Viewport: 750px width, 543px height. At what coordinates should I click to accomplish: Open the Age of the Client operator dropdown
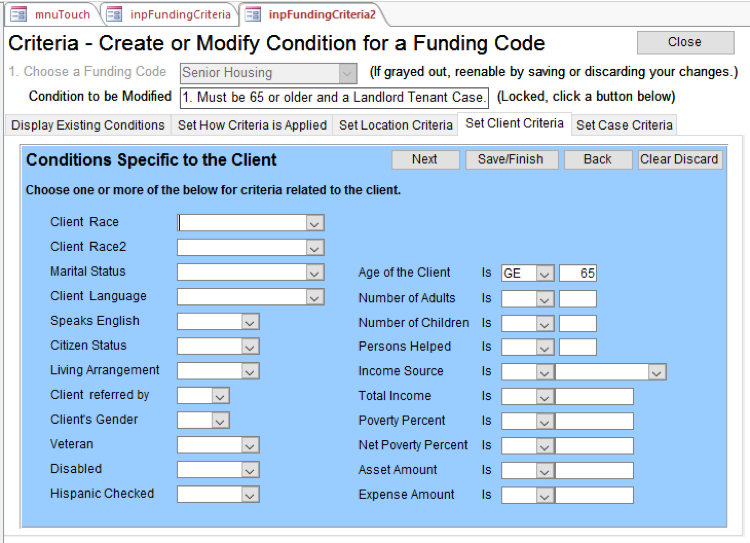[x=545, y=273]
